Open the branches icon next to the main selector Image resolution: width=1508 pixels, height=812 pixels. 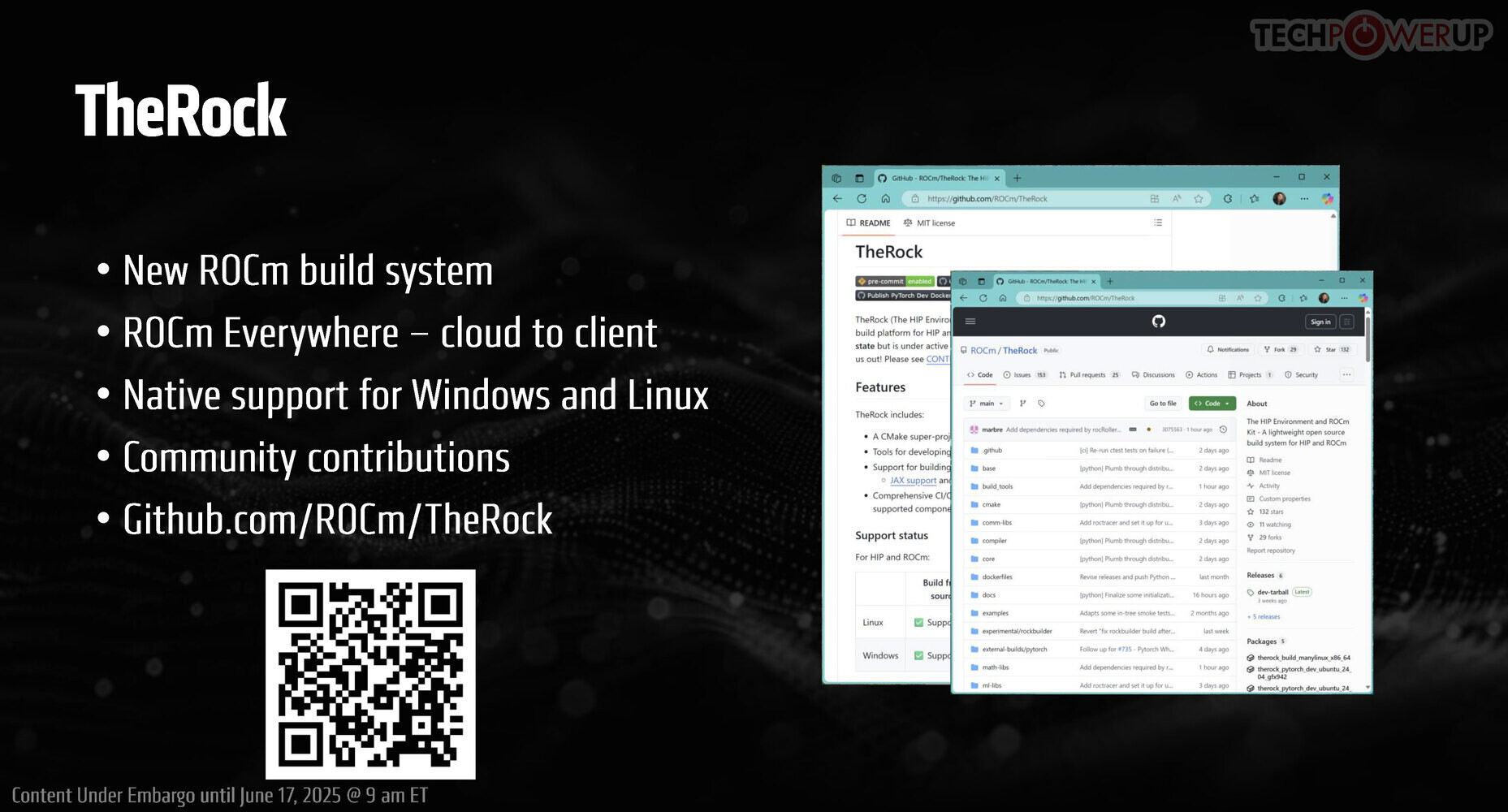click(1022, 404)
